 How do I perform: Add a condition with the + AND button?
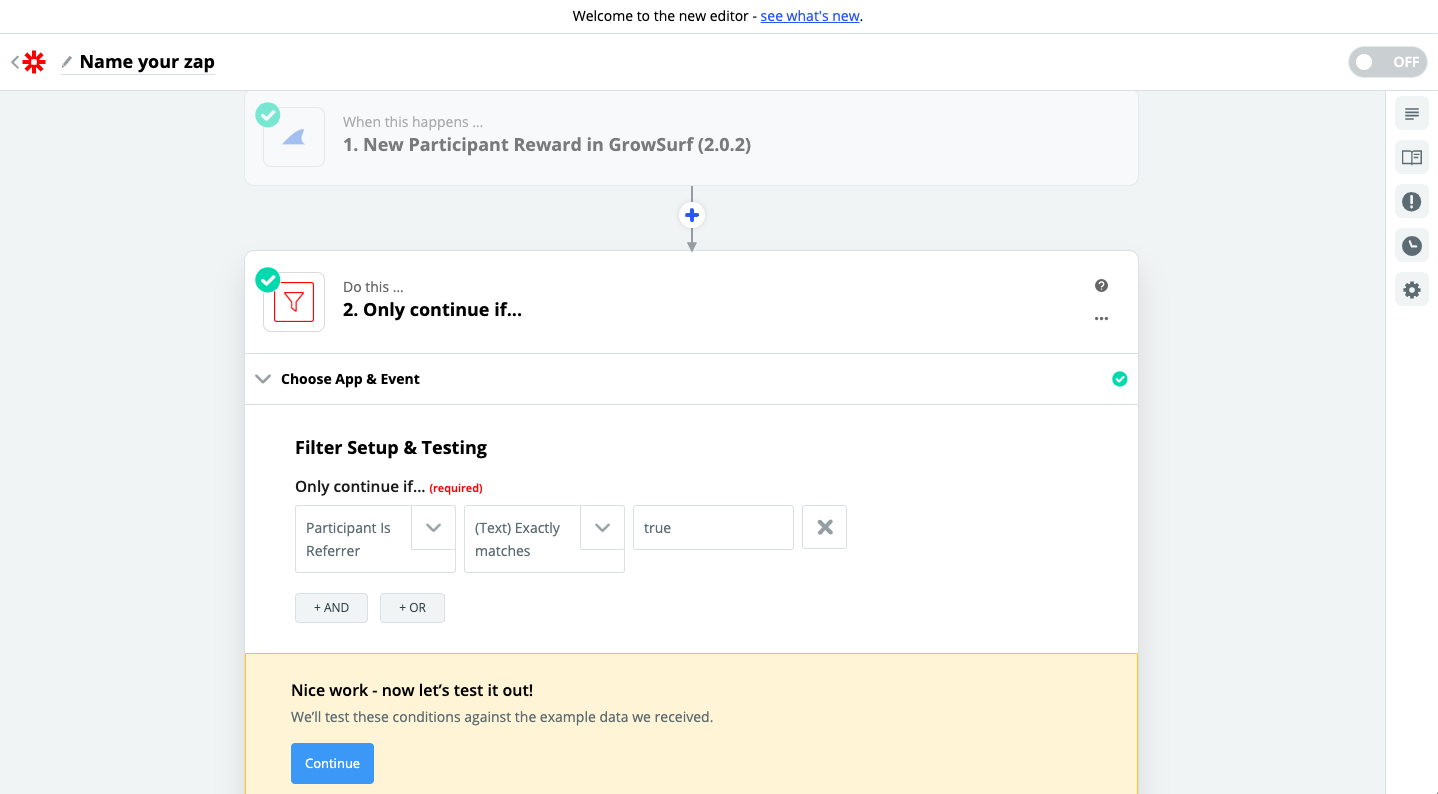click(x=331, y=608)
